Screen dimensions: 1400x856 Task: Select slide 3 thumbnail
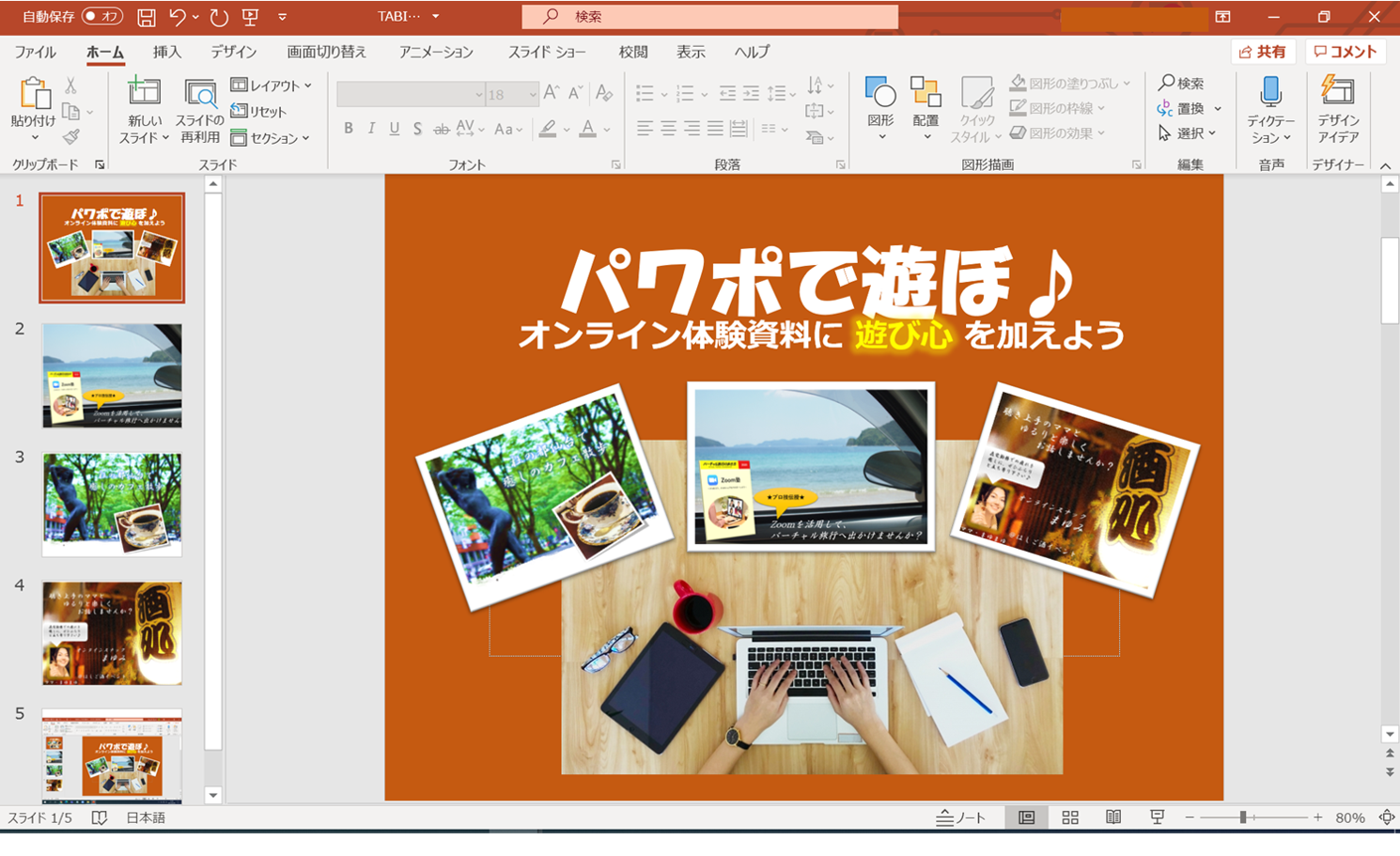[x=112, y=505]
